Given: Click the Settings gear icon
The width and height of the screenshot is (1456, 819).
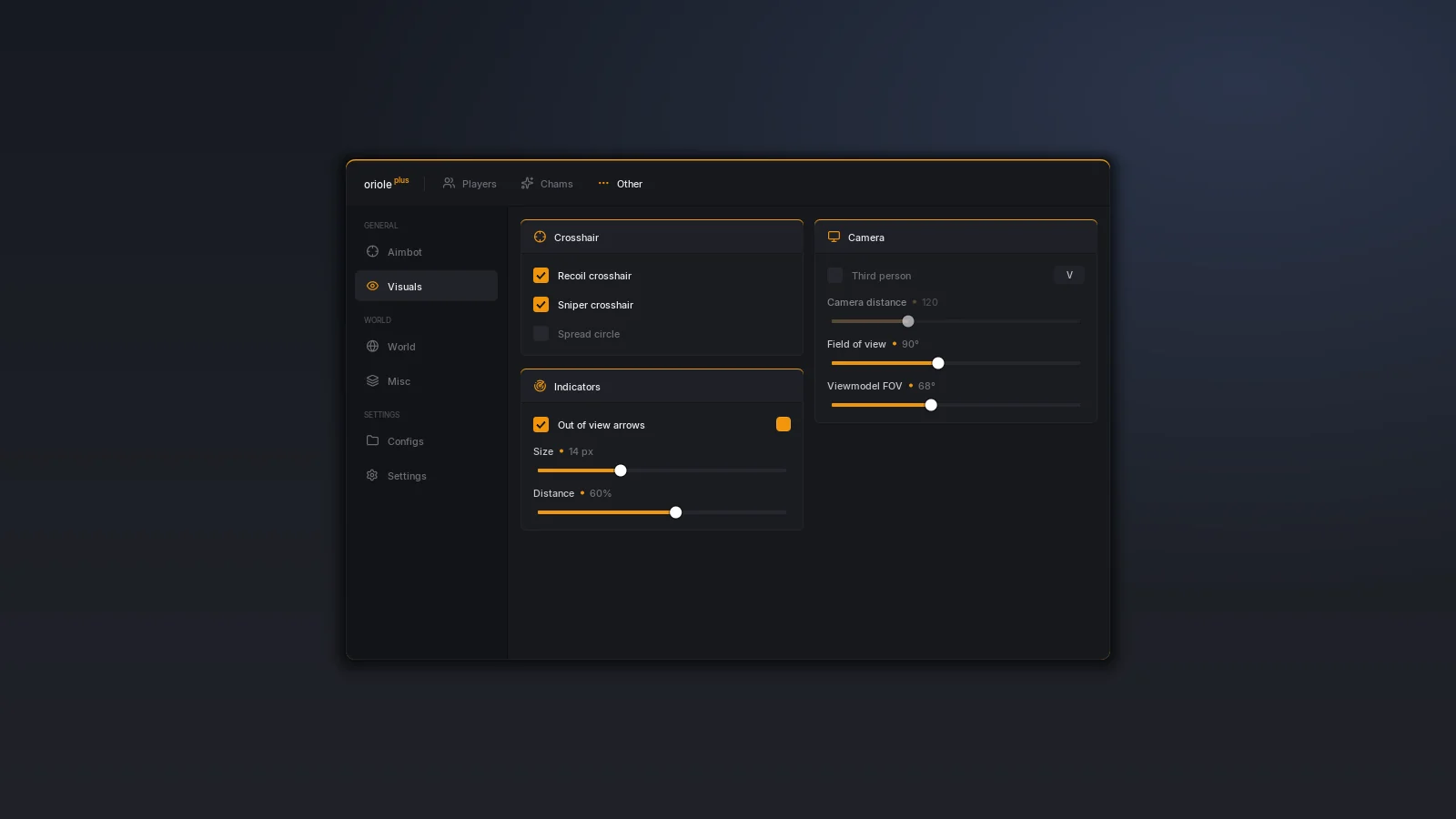Looking at the screenshot, I should tap(372, 475).
